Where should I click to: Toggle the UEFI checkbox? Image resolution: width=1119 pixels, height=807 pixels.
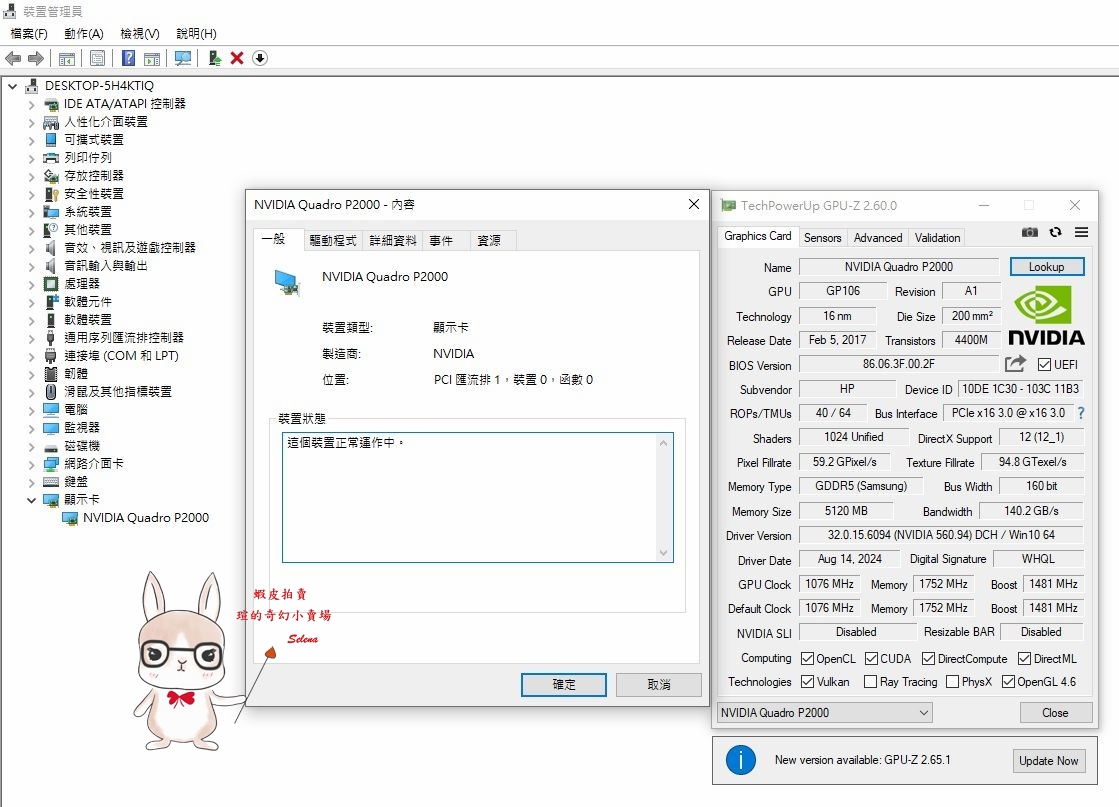[x=1044, y=365]
